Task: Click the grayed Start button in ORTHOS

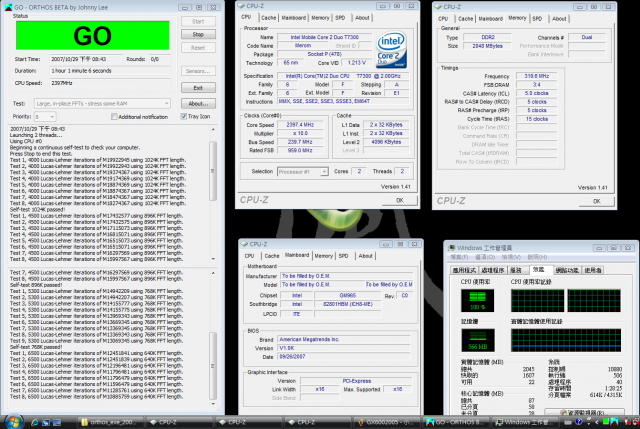Action: click(198, 22)
